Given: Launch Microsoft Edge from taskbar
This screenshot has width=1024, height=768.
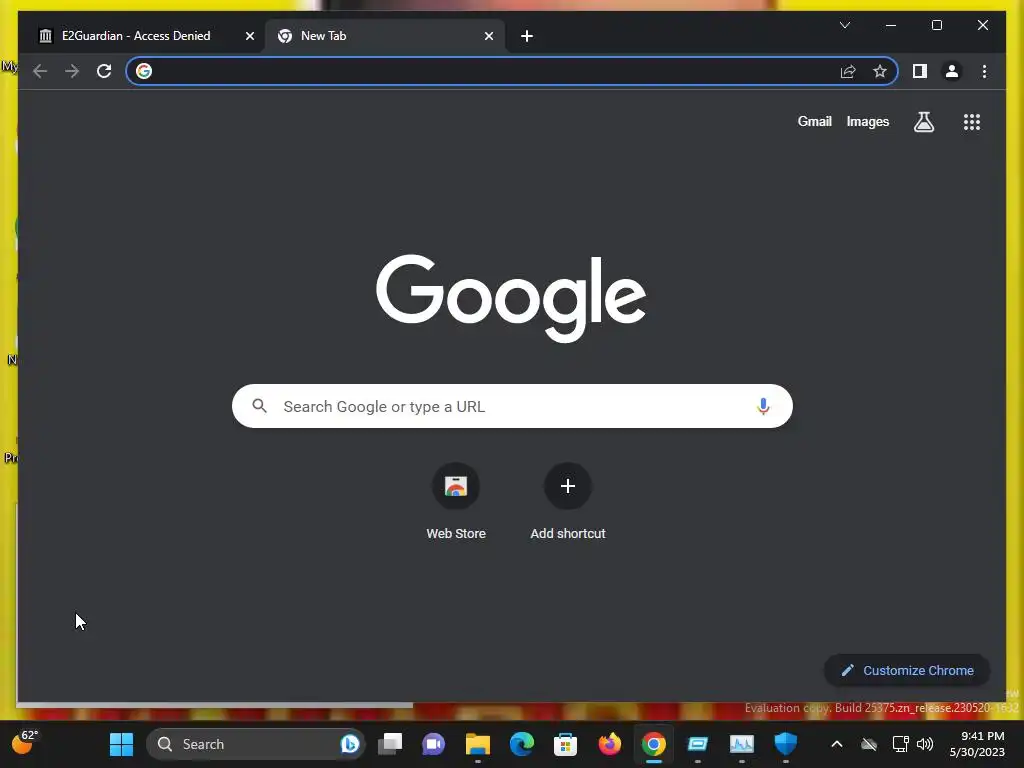Looking at the screenshot, I should 522,744.
